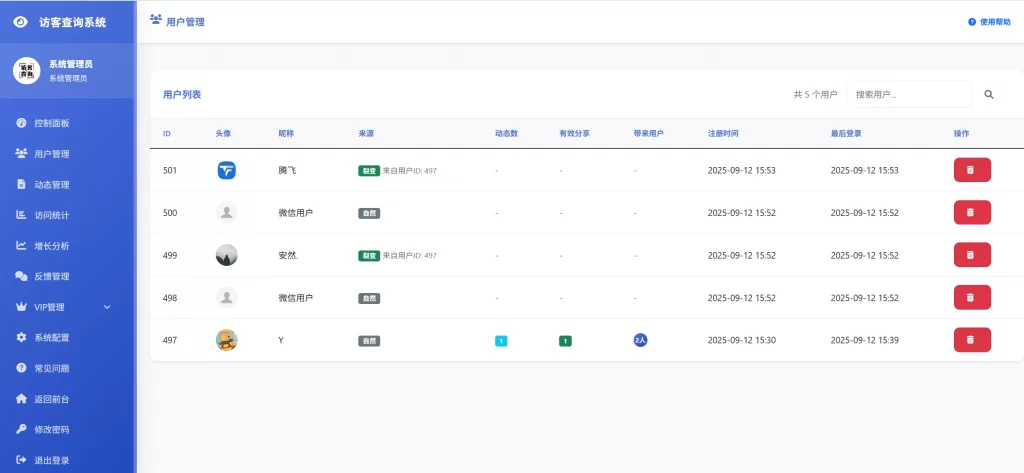Click the 修改密码 key icon

[x=21, y=429]
